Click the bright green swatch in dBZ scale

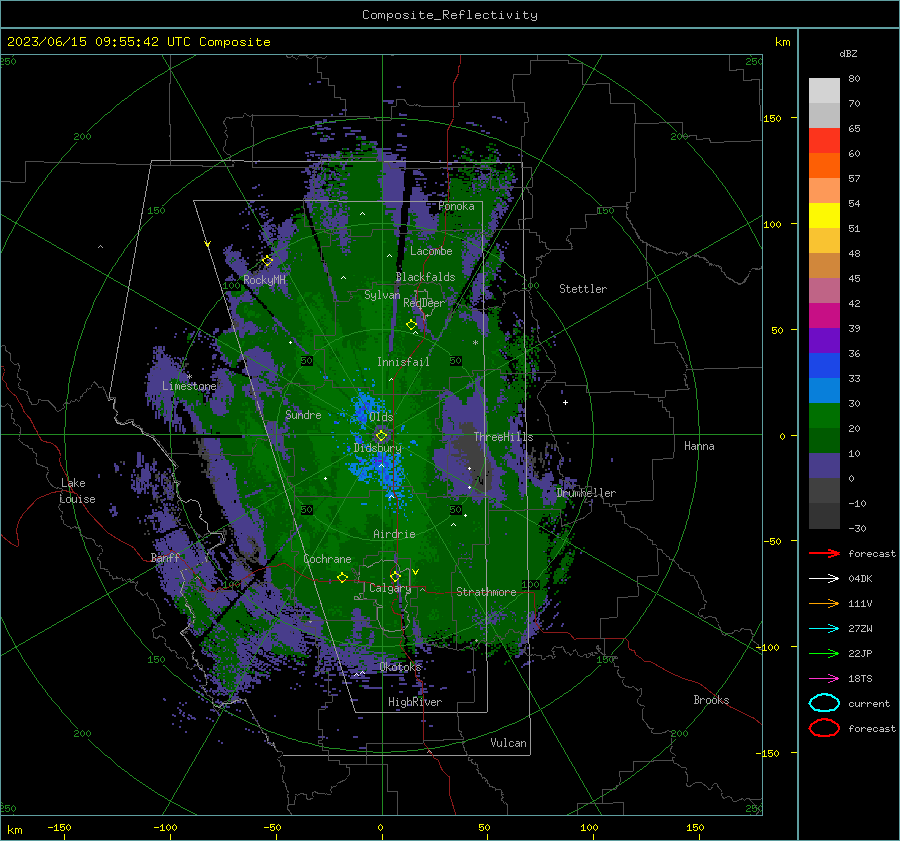pyautogui.click(x=824, y=415)
